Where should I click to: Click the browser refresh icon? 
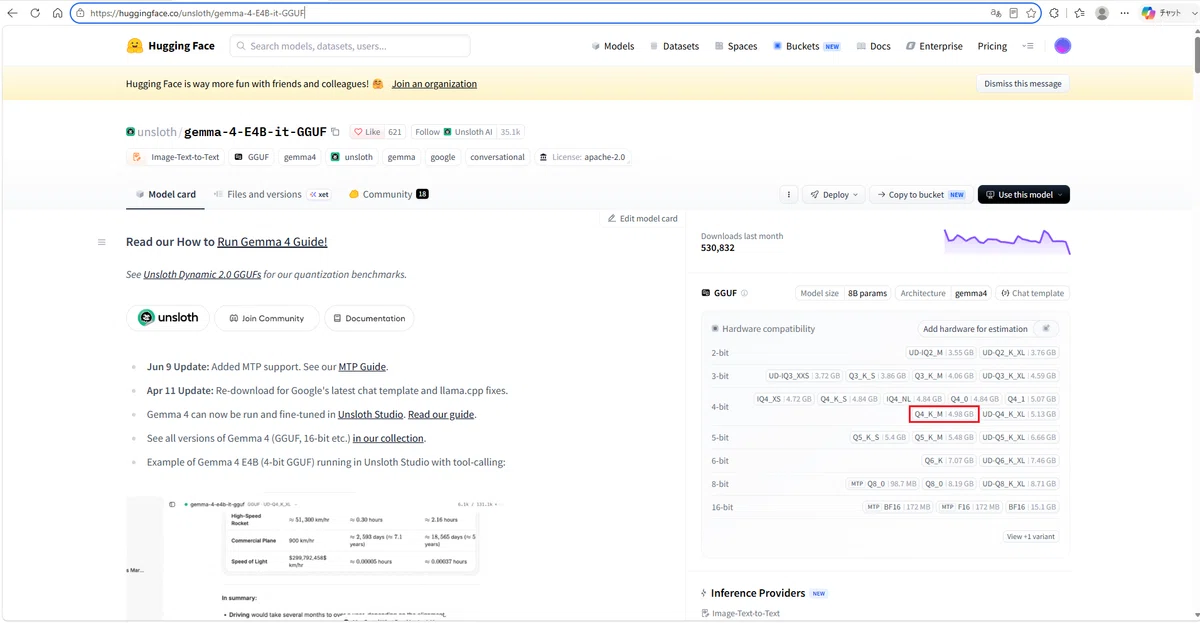pos(35,14)
